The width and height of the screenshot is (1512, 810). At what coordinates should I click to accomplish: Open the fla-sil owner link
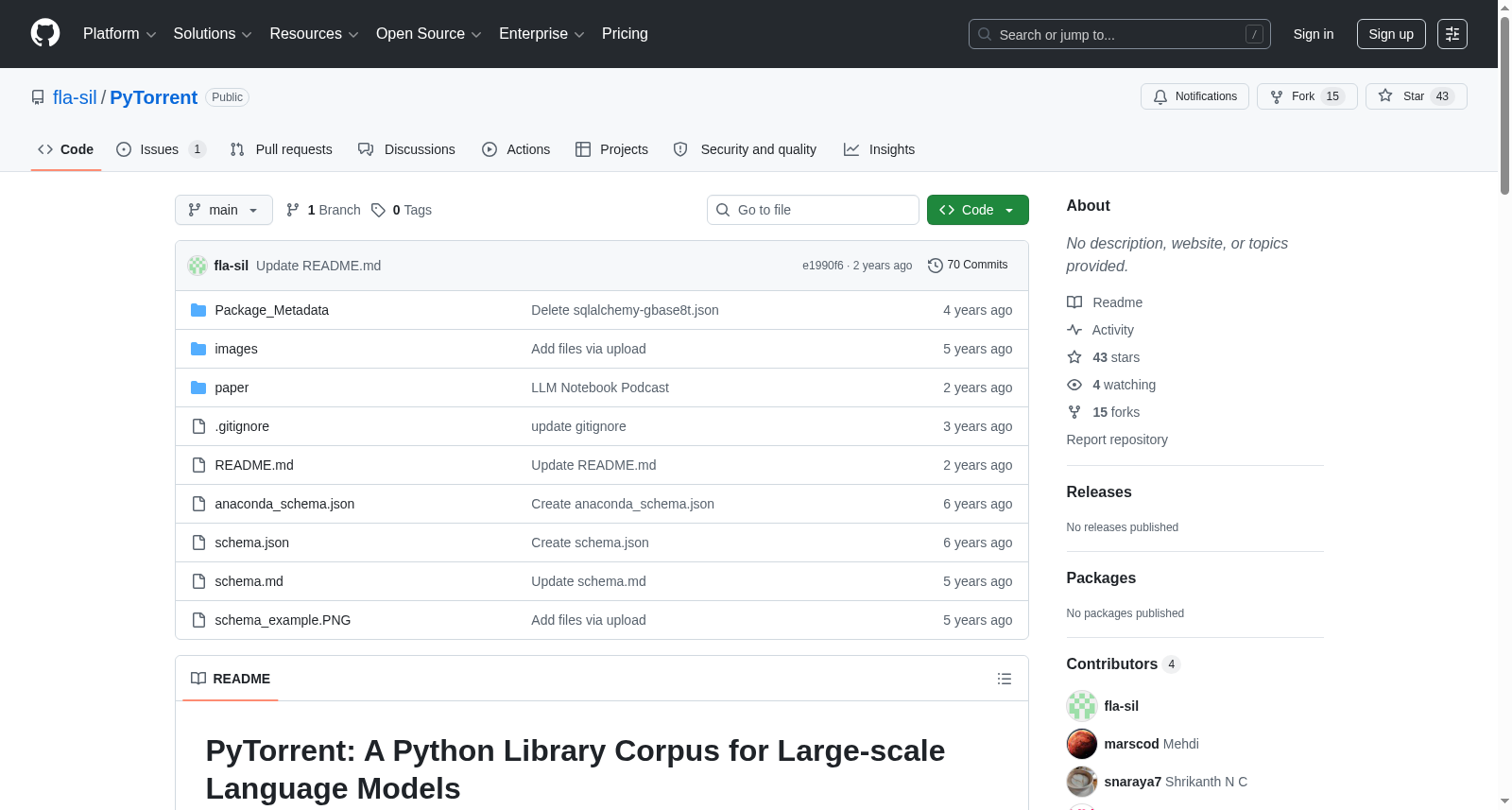pyautogui.click(x=75, y=97)
